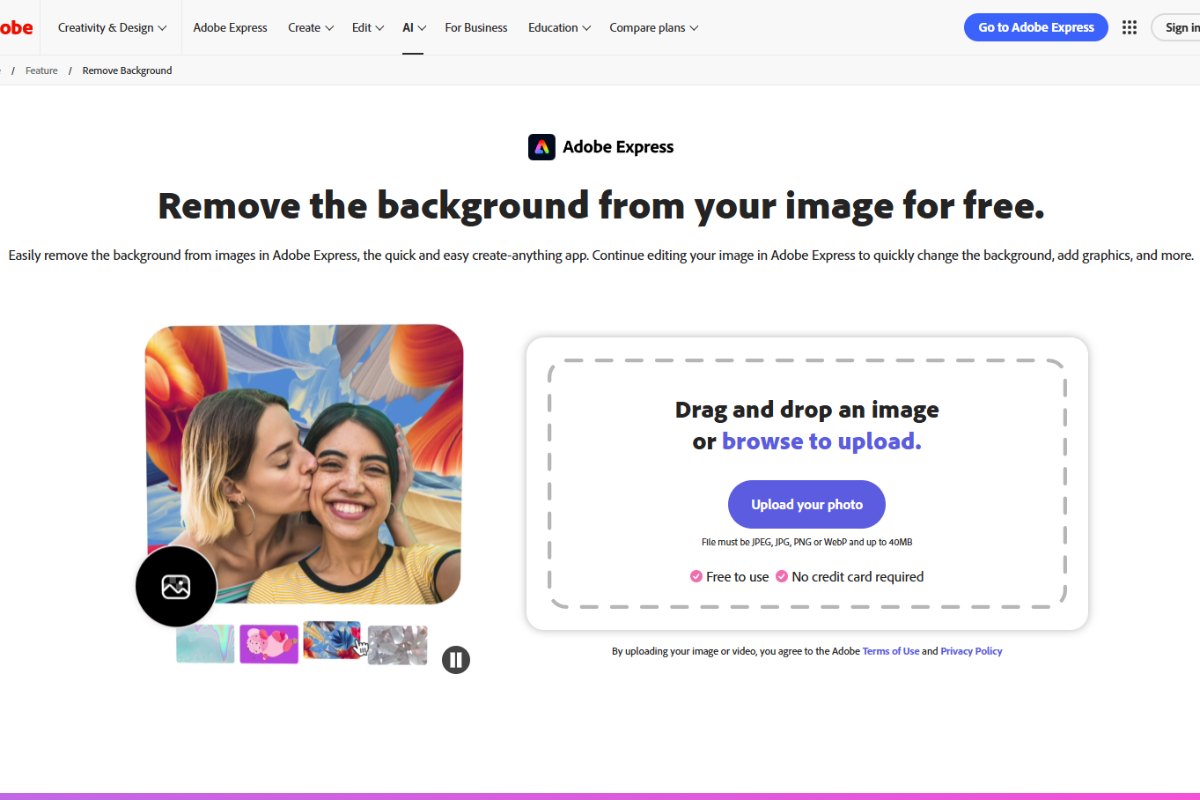The height and width of the screenshot is (800, 1200).
Task: Click the Adobe Express logo icon
Action: click(x=541, y=147)
